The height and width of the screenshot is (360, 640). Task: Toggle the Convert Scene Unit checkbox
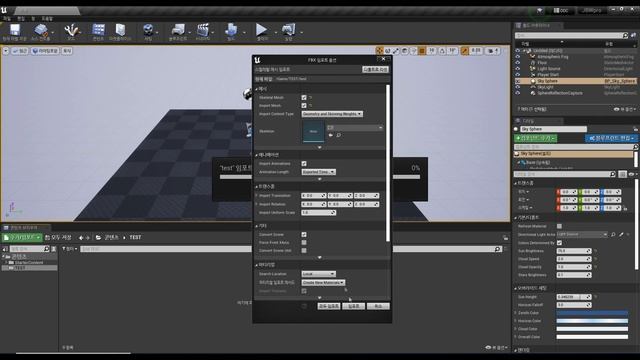[304, 251]
